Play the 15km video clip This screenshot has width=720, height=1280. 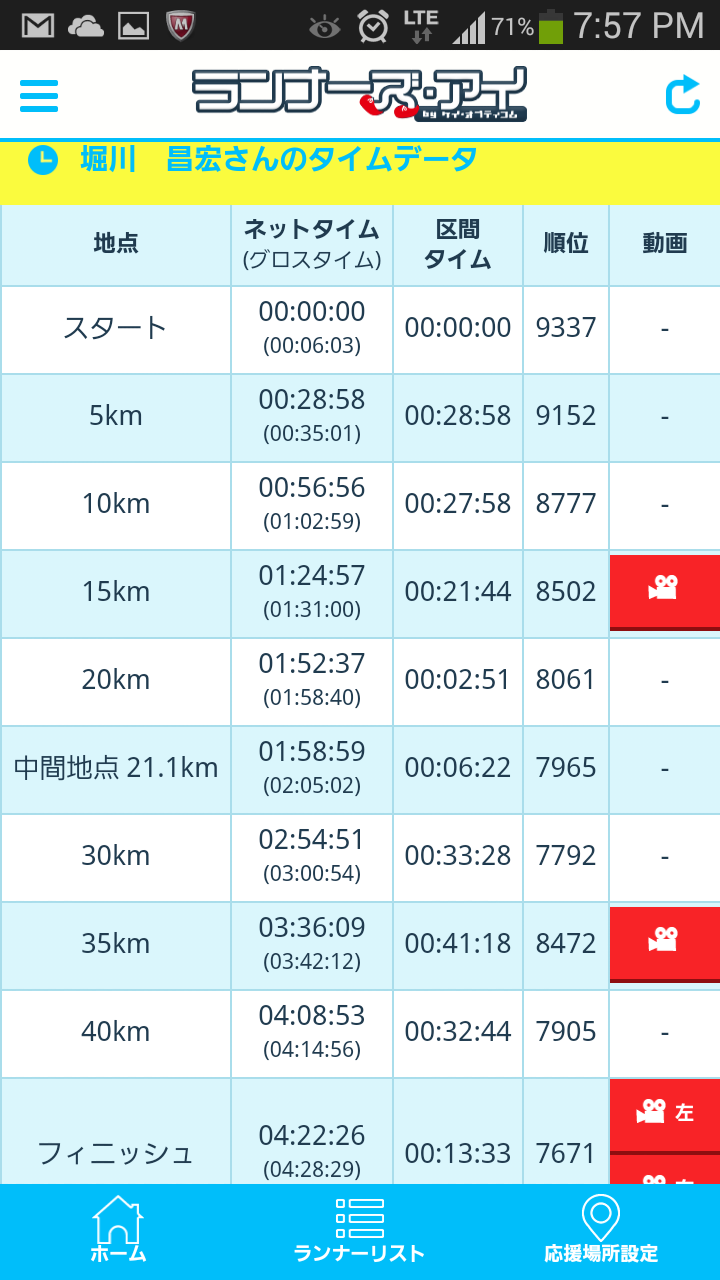point(664,590)
